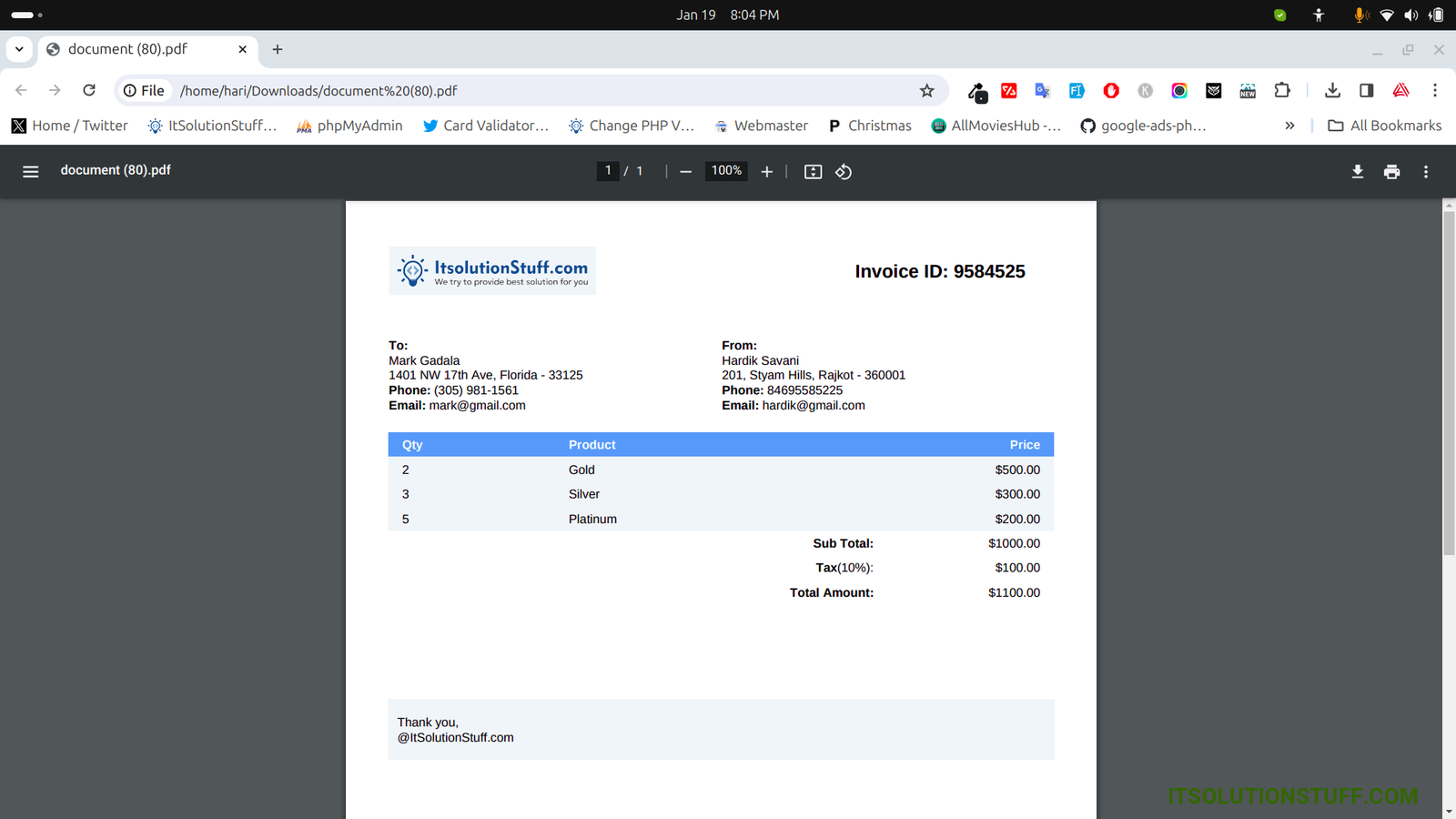Bookmark this page with the star icon

(x=926, y=90)
